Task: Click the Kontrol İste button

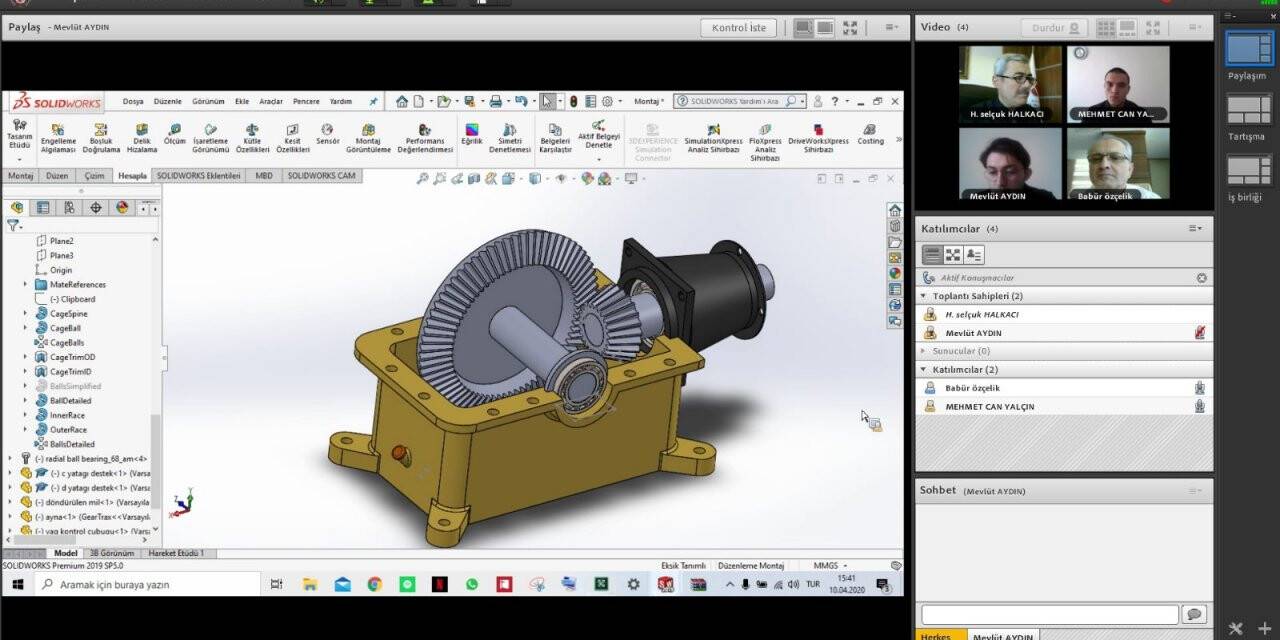Action: tap(738, 28)
